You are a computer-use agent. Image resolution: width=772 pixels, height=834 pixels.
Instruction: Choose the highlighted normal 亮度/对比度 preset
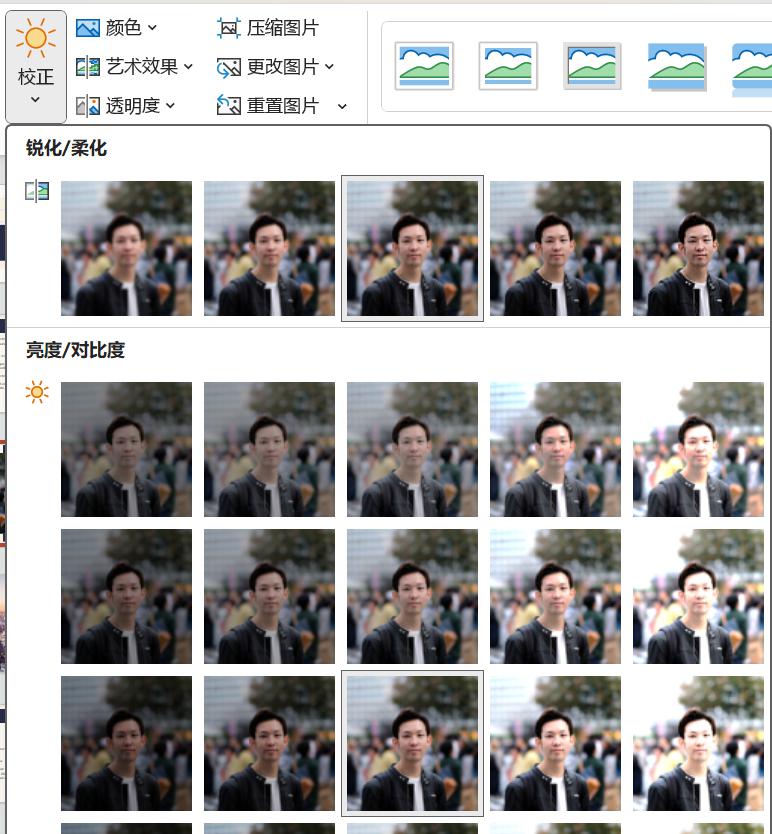click(x=412, y=743)
